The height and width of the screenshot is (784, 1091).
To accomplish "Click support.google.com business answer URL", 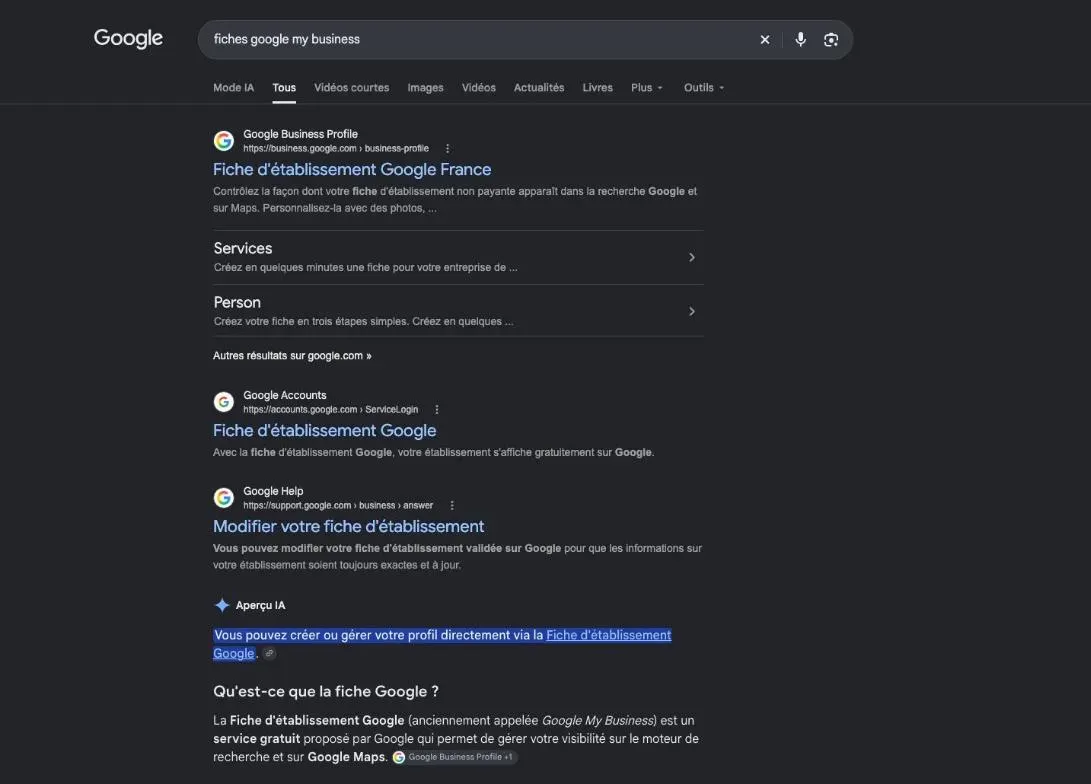I will coord(338,506).
